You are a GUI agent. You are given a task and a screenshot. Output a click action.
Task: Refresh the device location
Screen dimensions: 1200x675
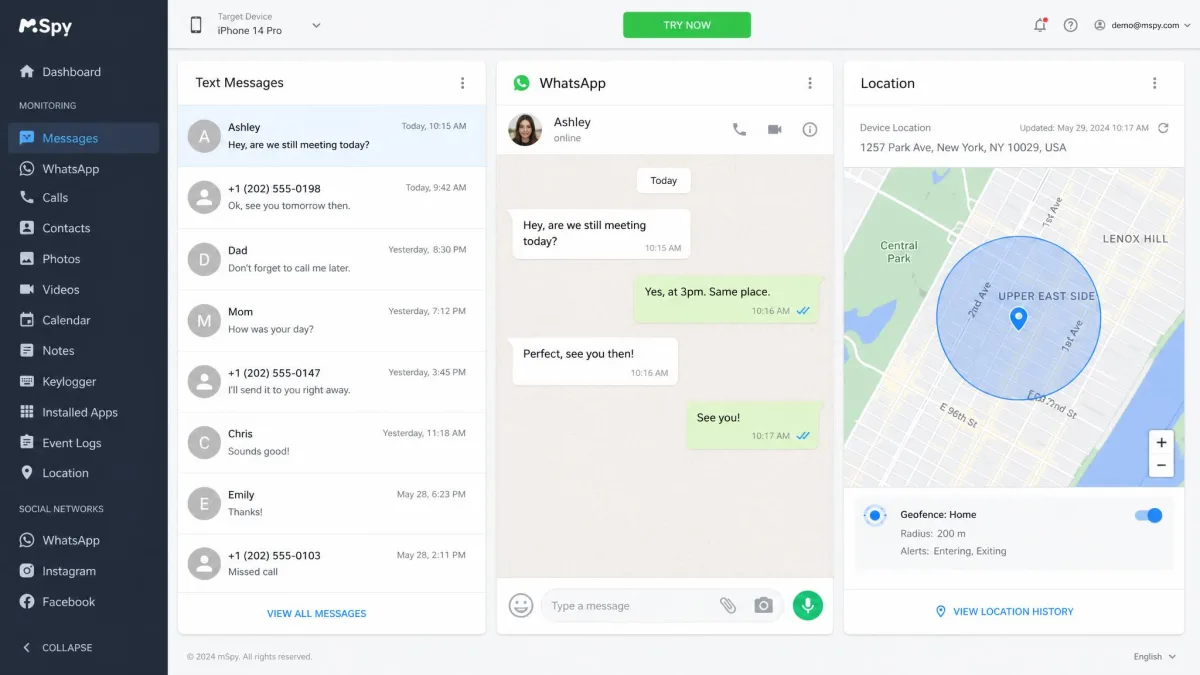pyautogui.click(x=1163, y=128)
